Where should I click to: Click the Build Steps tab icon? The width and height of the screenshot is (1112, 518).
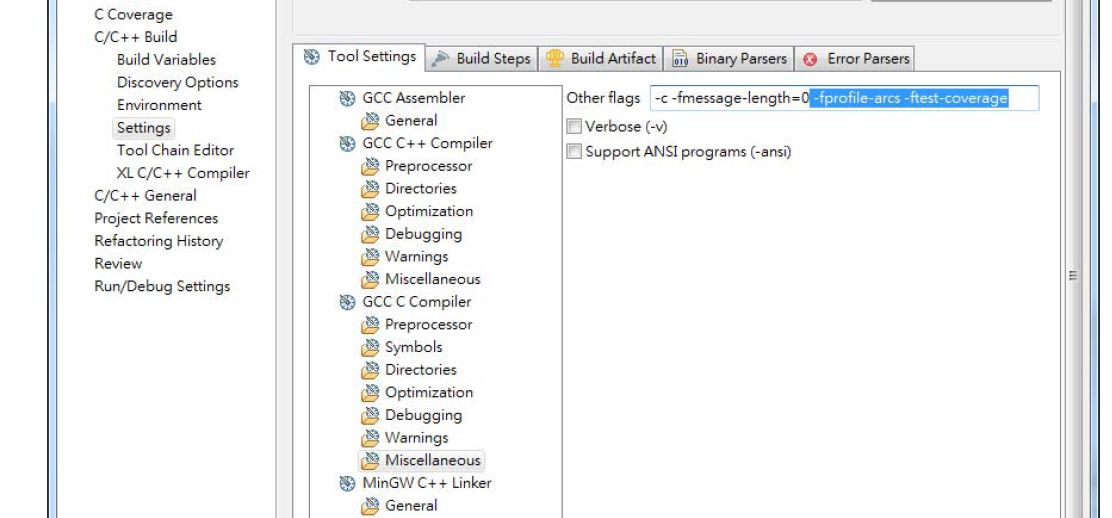click(x=440, y=59)
